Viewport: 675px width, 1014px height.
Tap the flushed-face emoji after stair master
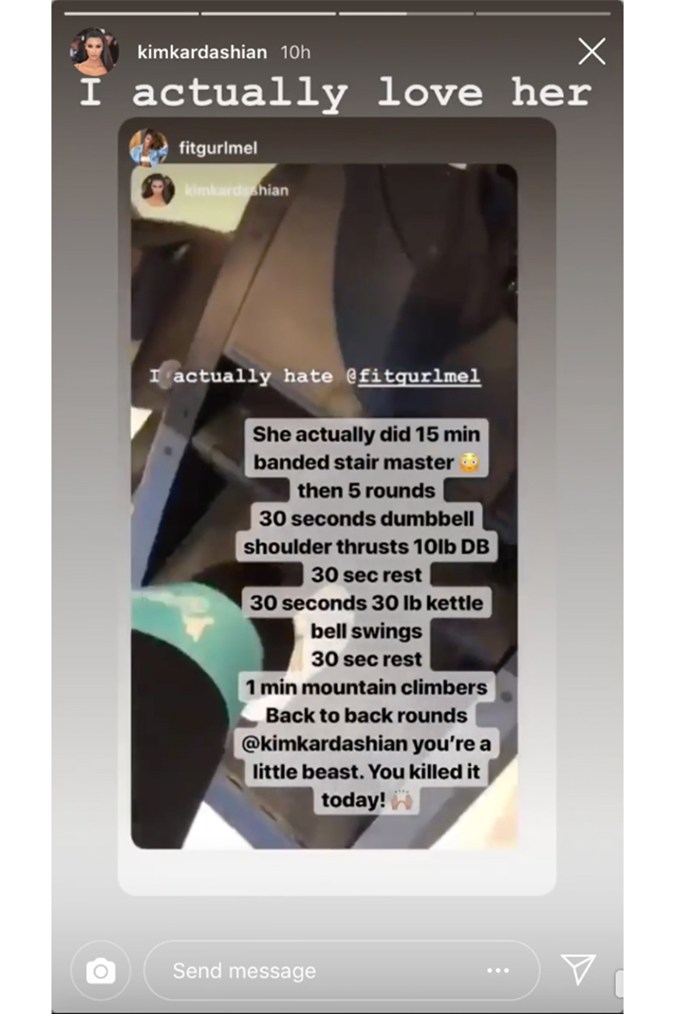(469, 462)
